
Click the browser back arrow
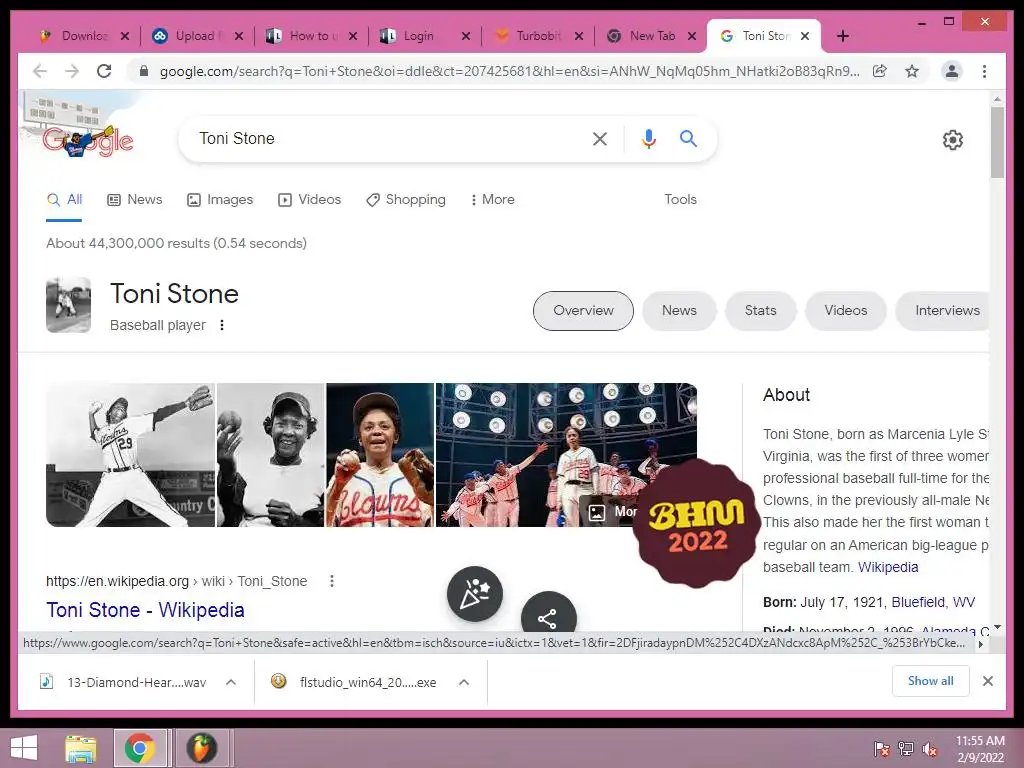[40, 71]
